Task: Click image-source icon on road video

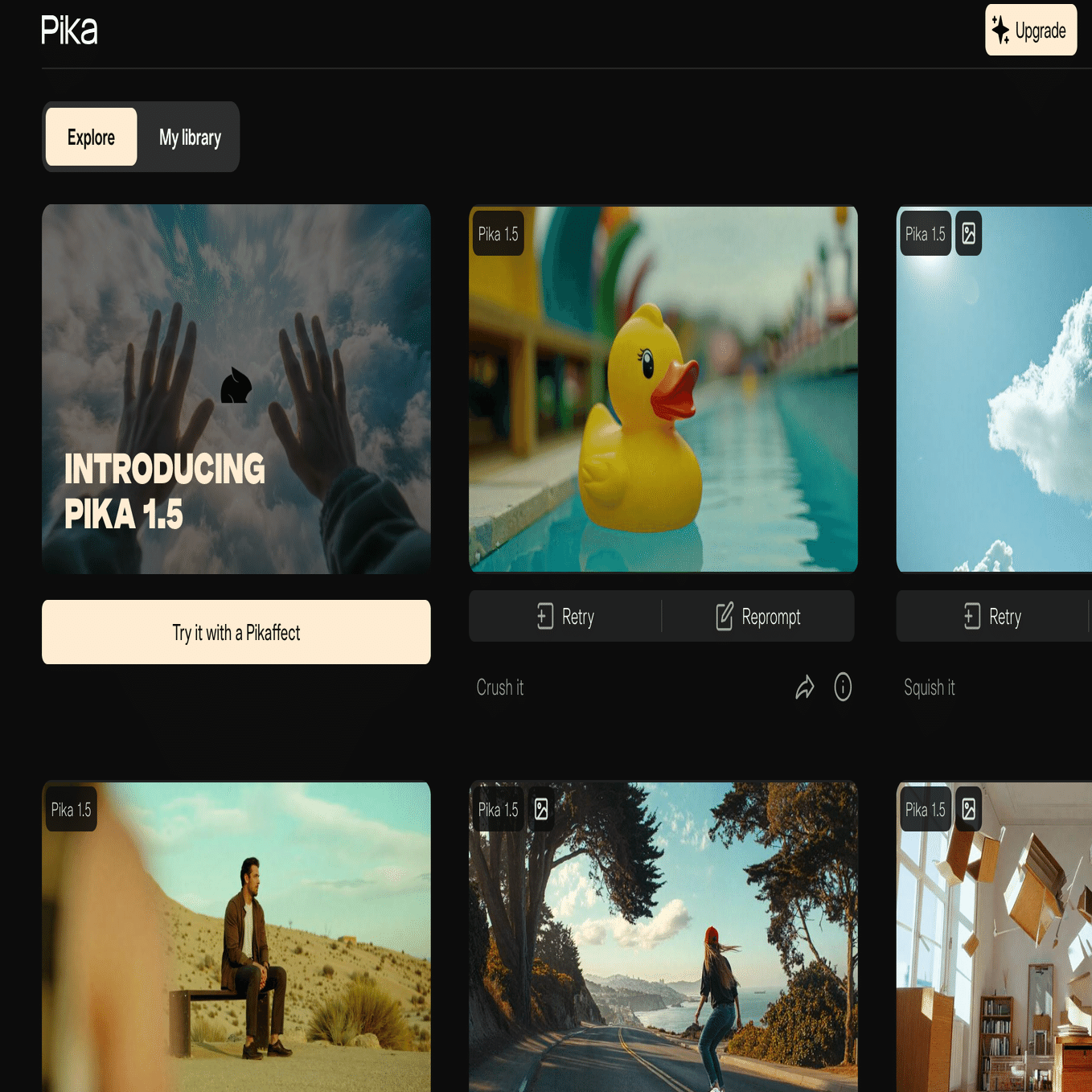Action: tap(542, 810)
